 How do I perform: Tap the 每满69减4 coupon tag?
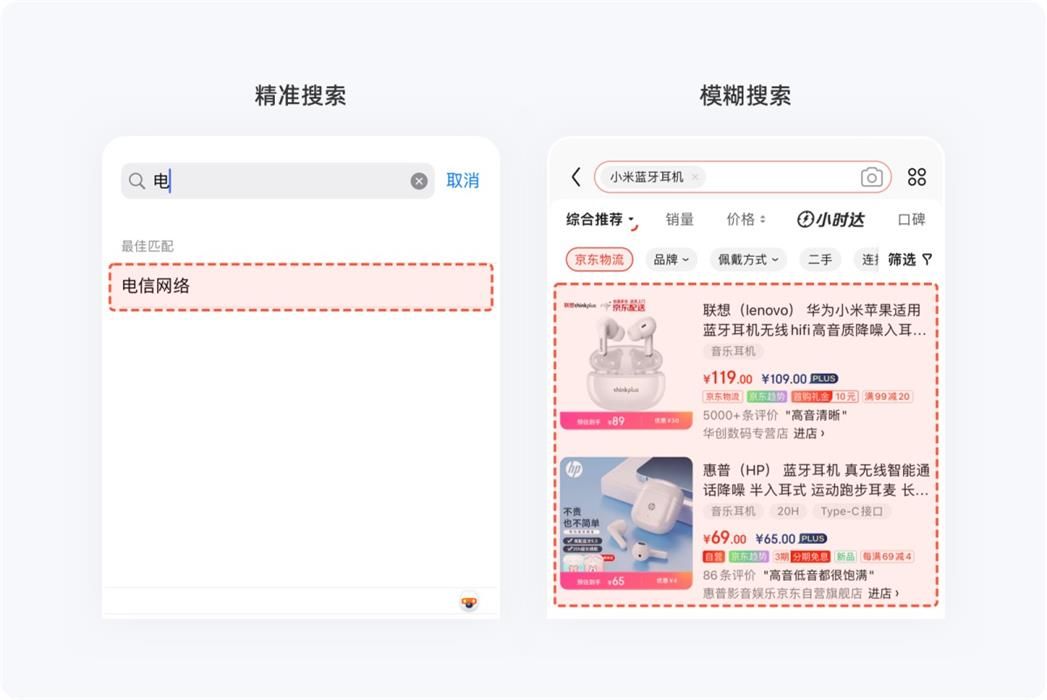[887, 556]
